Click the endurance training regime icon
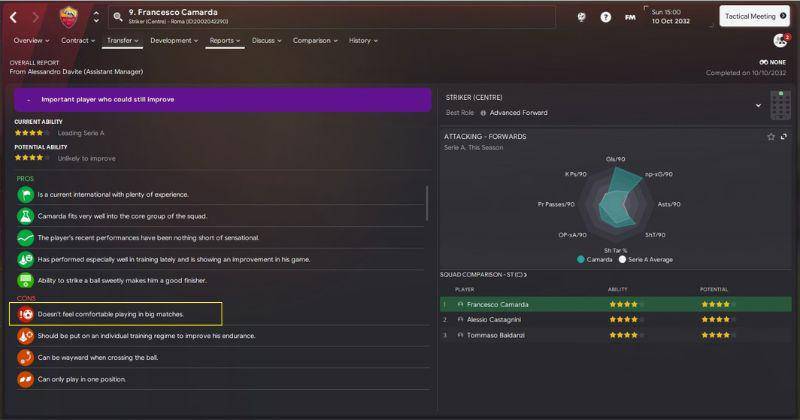Image resolution: width=800 pixels, height=420 pixels. click(26, 336)
